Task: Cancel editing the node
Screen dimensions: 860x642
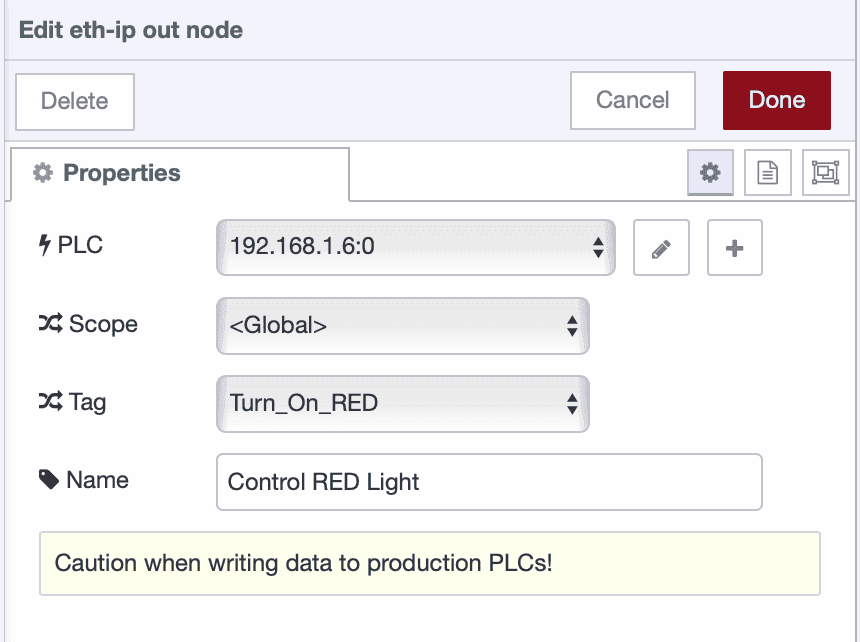Action: coord(632,100)
